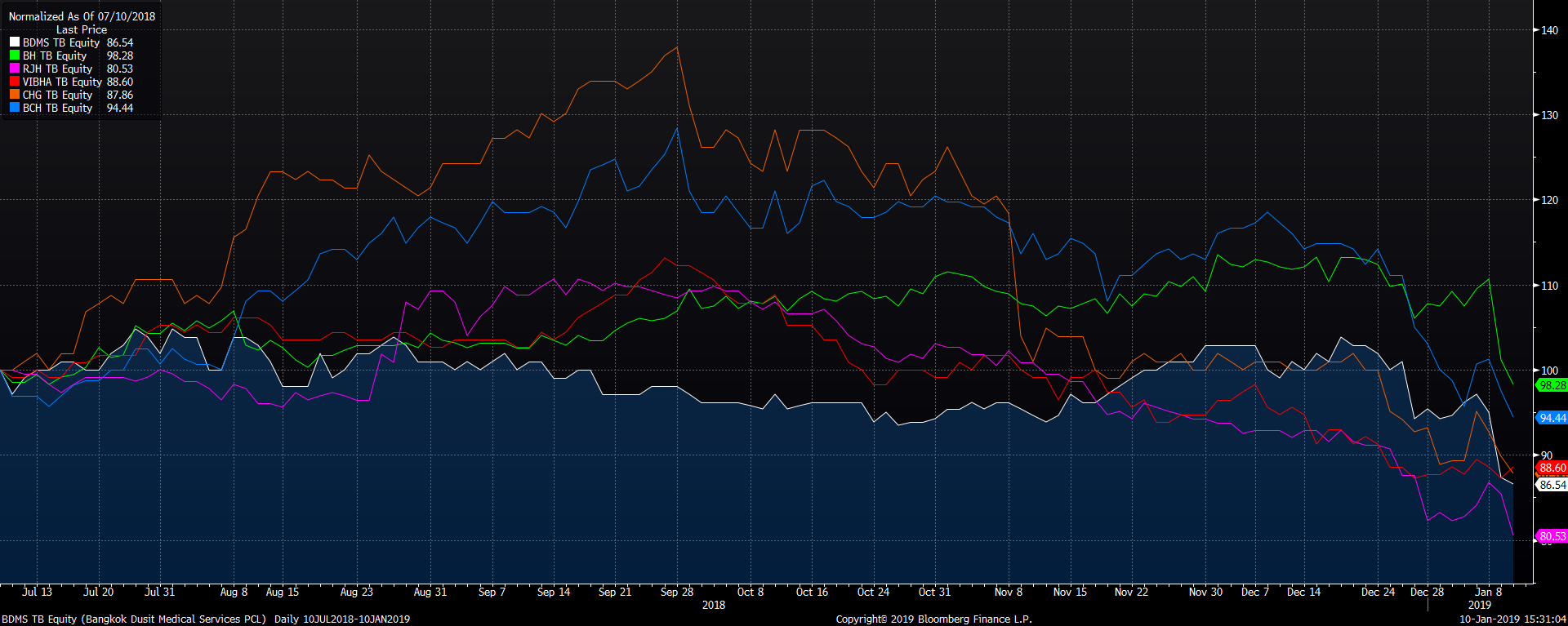This screenshot has width=1568, height=626.
Task: Click the blue 94.44 axis price tag
Action: coord(1552,418)
